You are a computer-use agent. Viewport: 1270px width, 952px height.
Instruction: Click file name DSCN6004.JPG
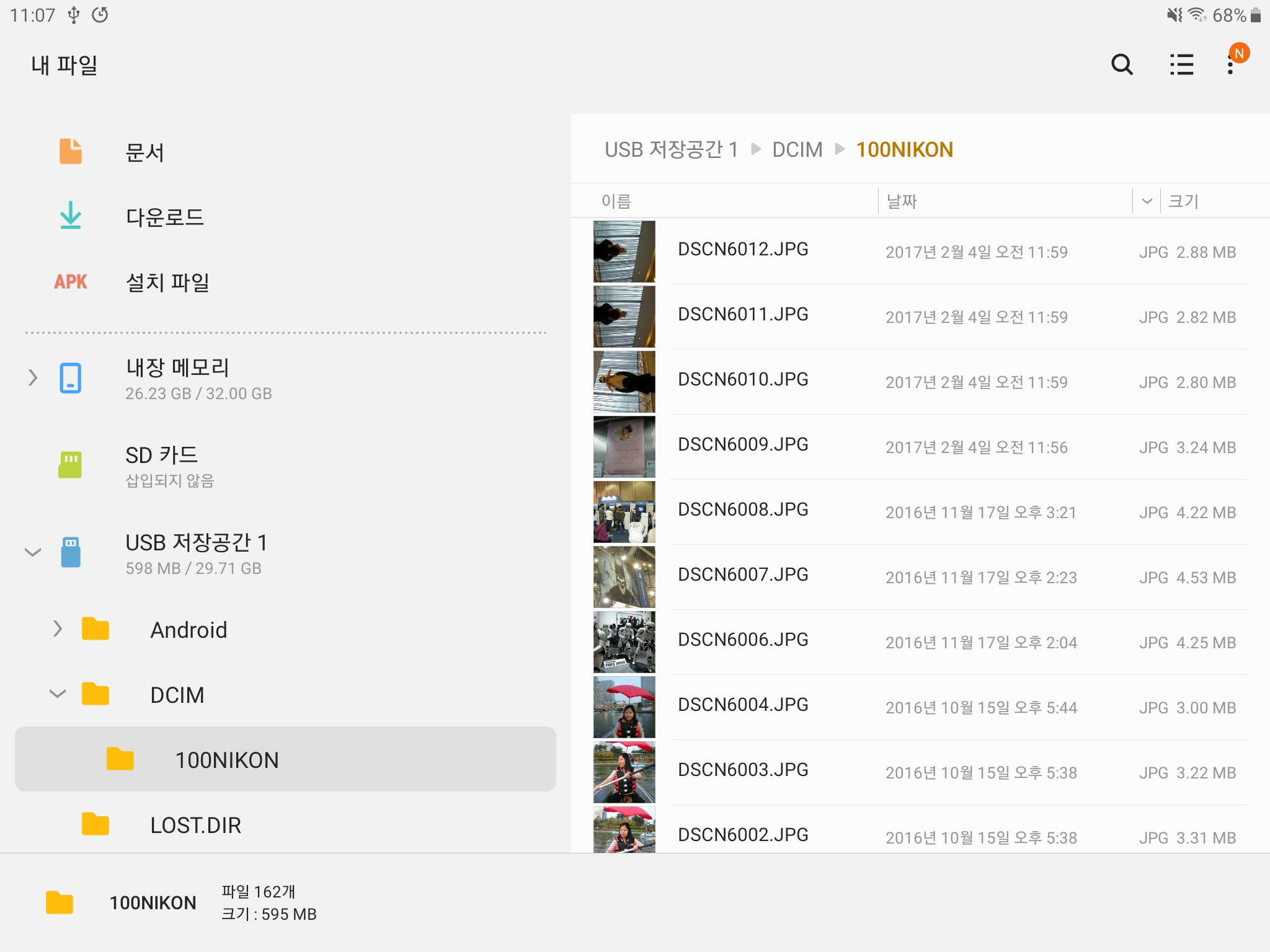point(743,704)
